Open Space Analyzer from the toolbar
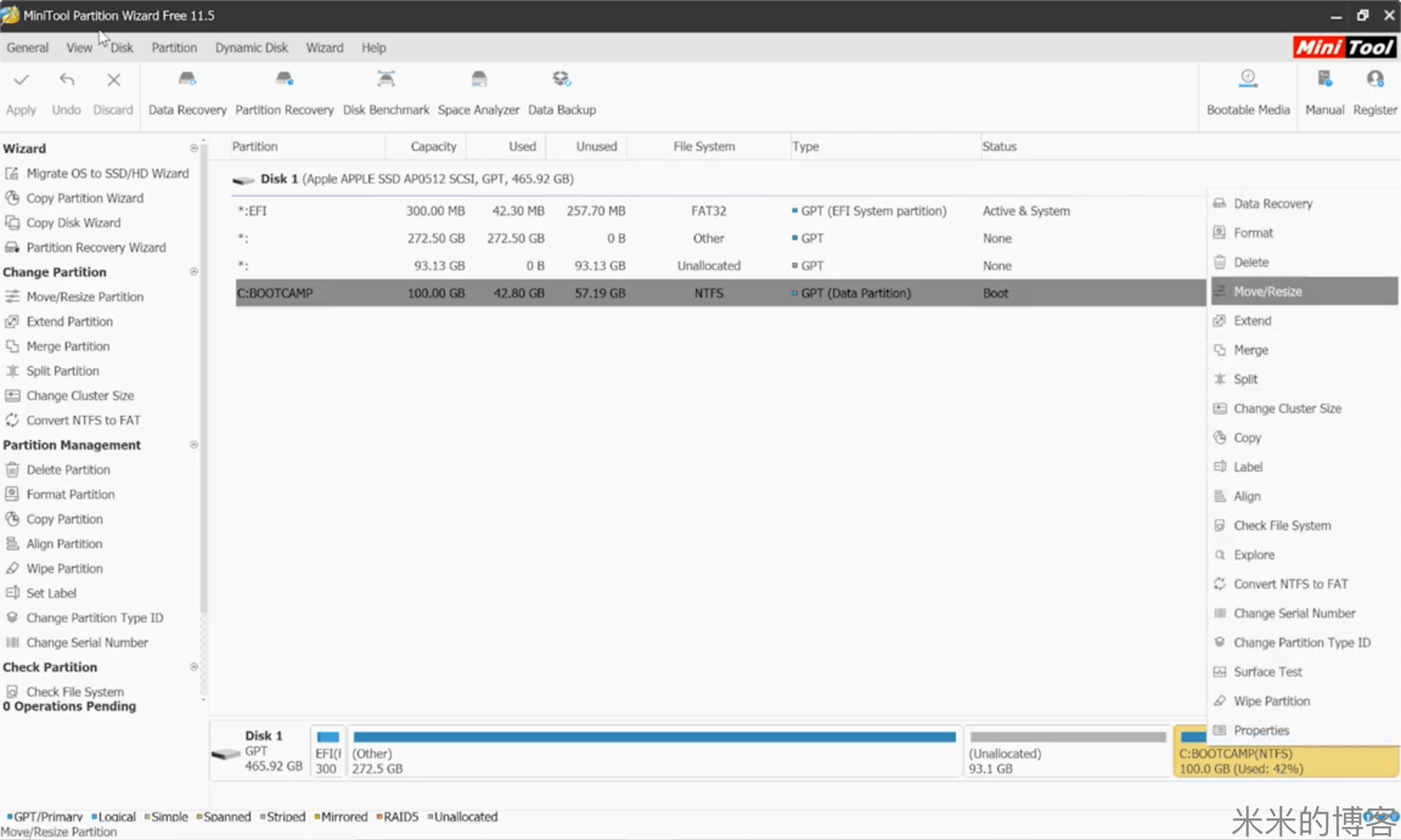Screen dimensions: 1401x840 coord(479,92)
